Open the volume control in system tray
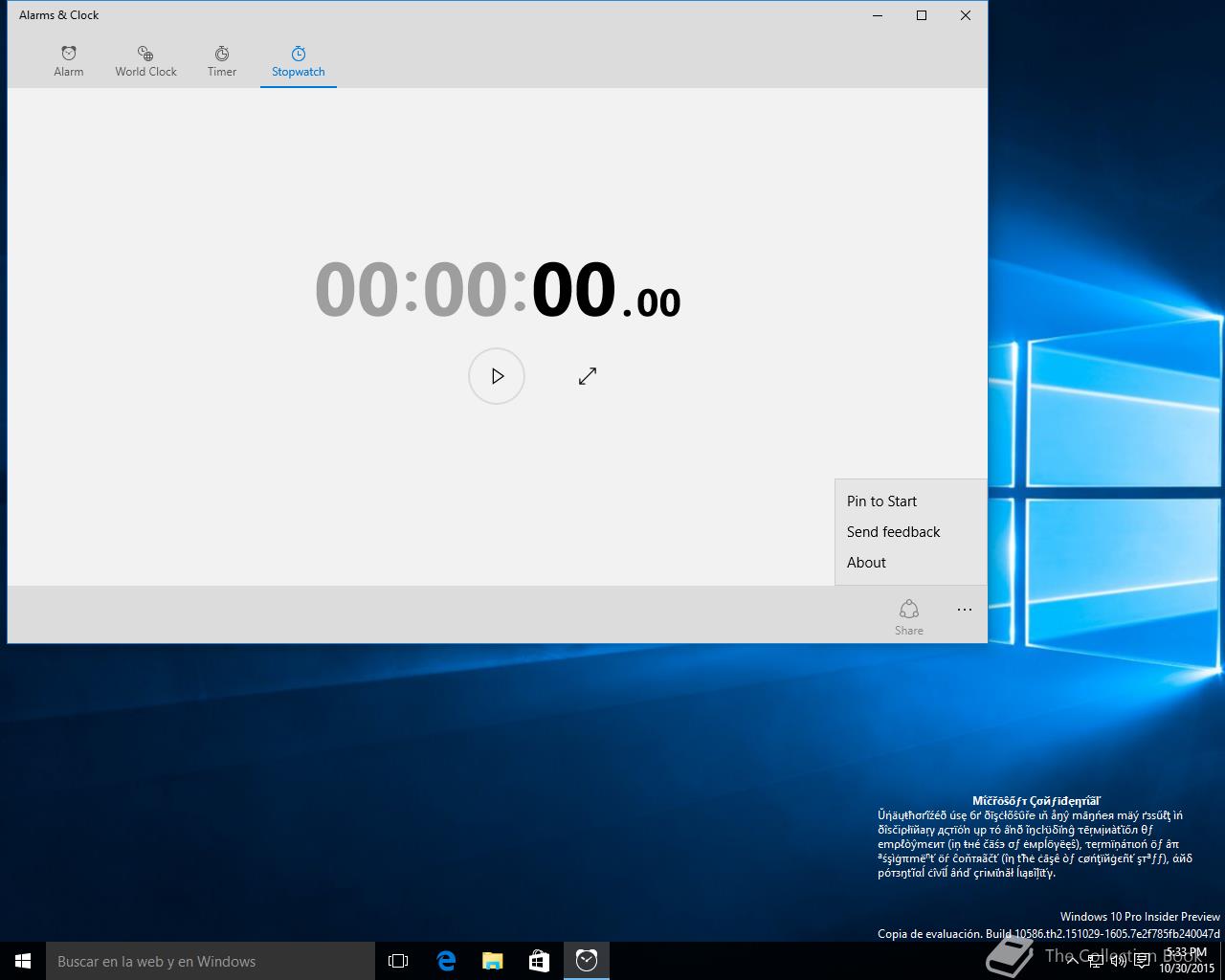 tap(1118, 961)
